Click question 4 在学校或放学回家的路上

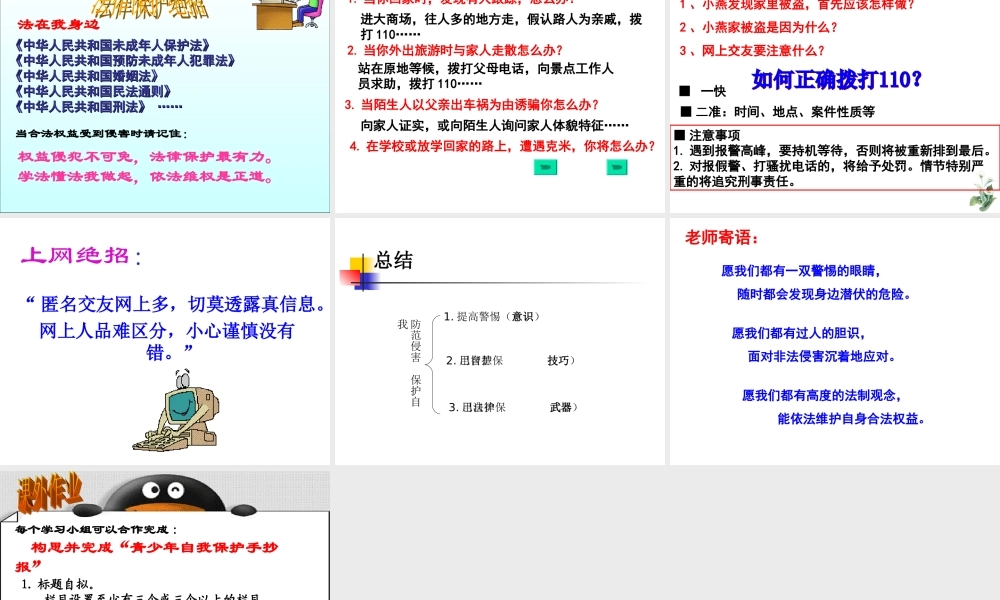(503, 146)
